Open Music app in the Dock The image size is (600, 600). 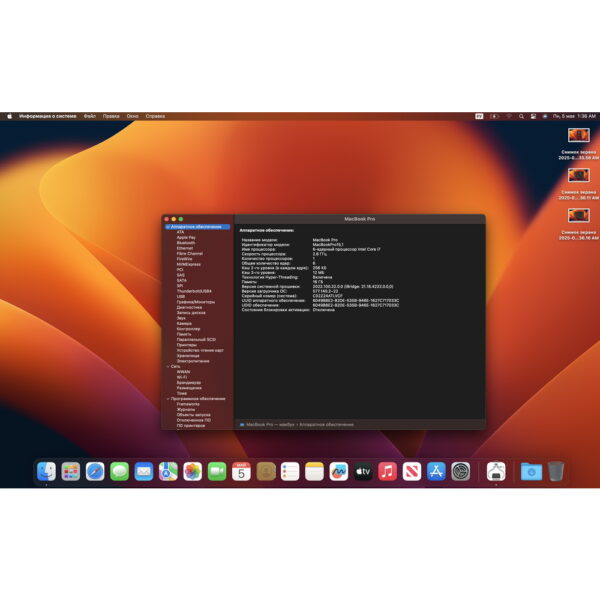pyautogui.click(x=388, y=471)
